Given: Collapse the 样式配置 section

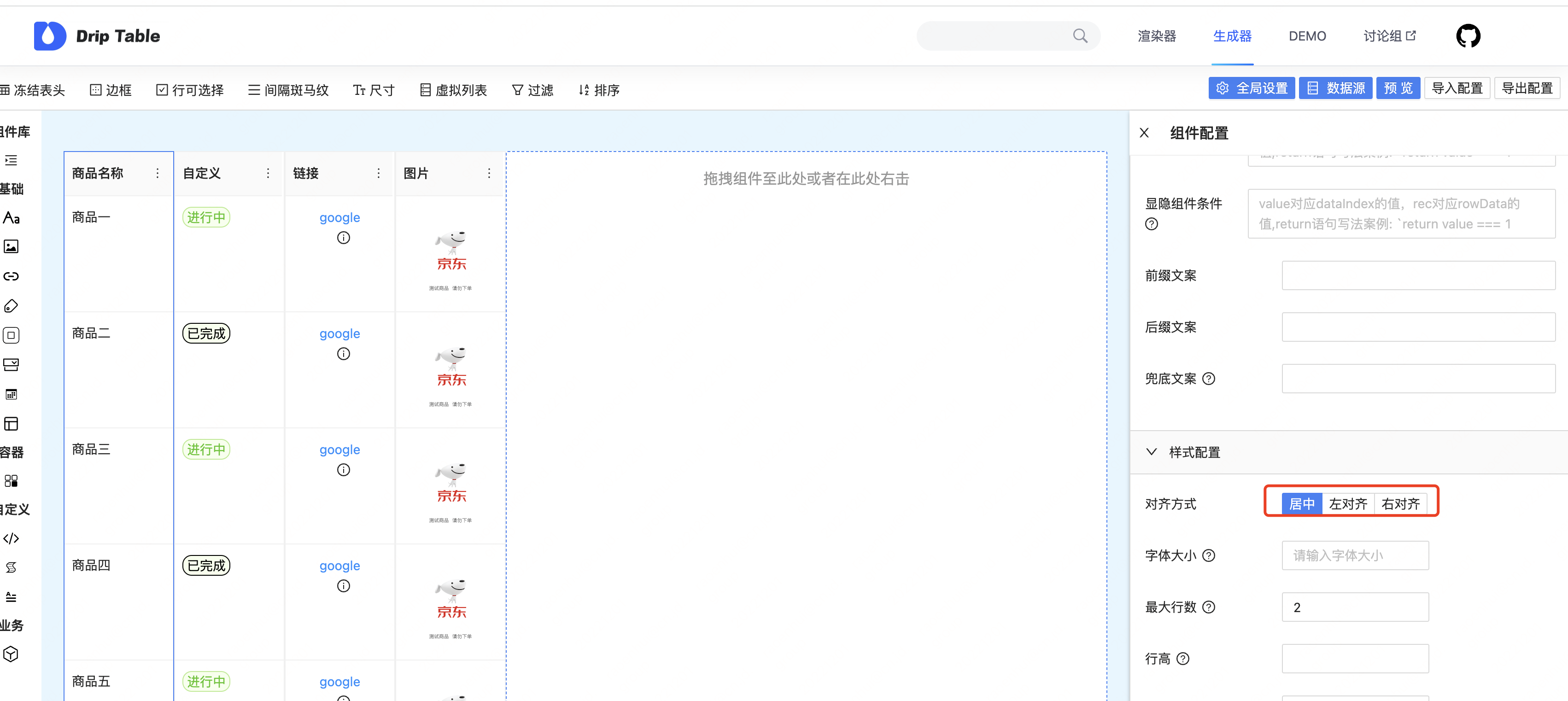Looking at the screenshot, I should pyautogui.click(x=1151, y=451).
